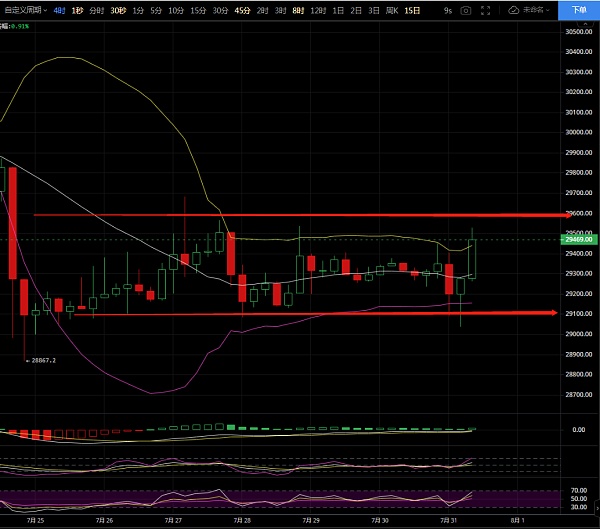Click the 28867.2 low price marker

[42, 362]
